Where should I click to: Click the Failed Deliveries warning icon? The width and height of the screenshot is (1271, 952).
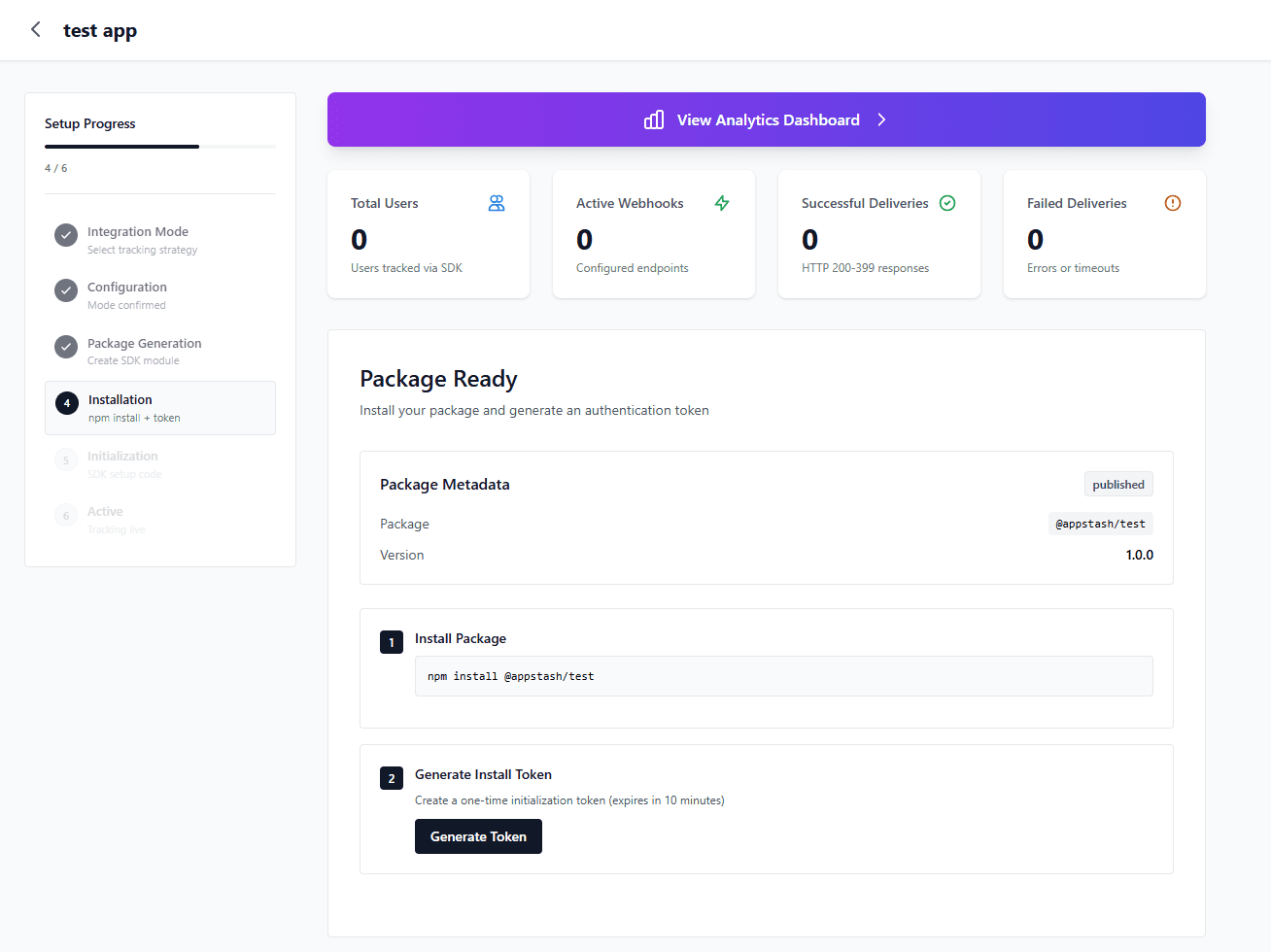click(x=1173, y=203)
